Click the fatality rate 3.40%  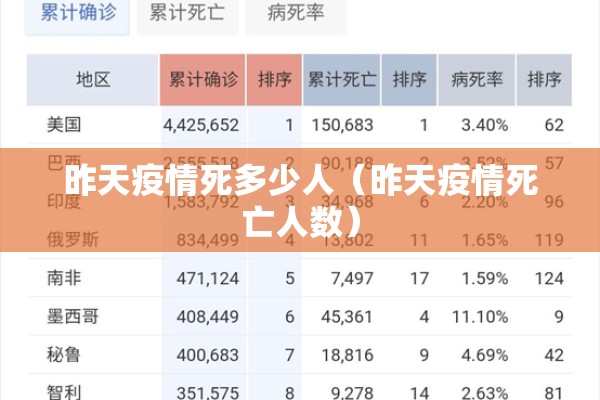point(484,125)
